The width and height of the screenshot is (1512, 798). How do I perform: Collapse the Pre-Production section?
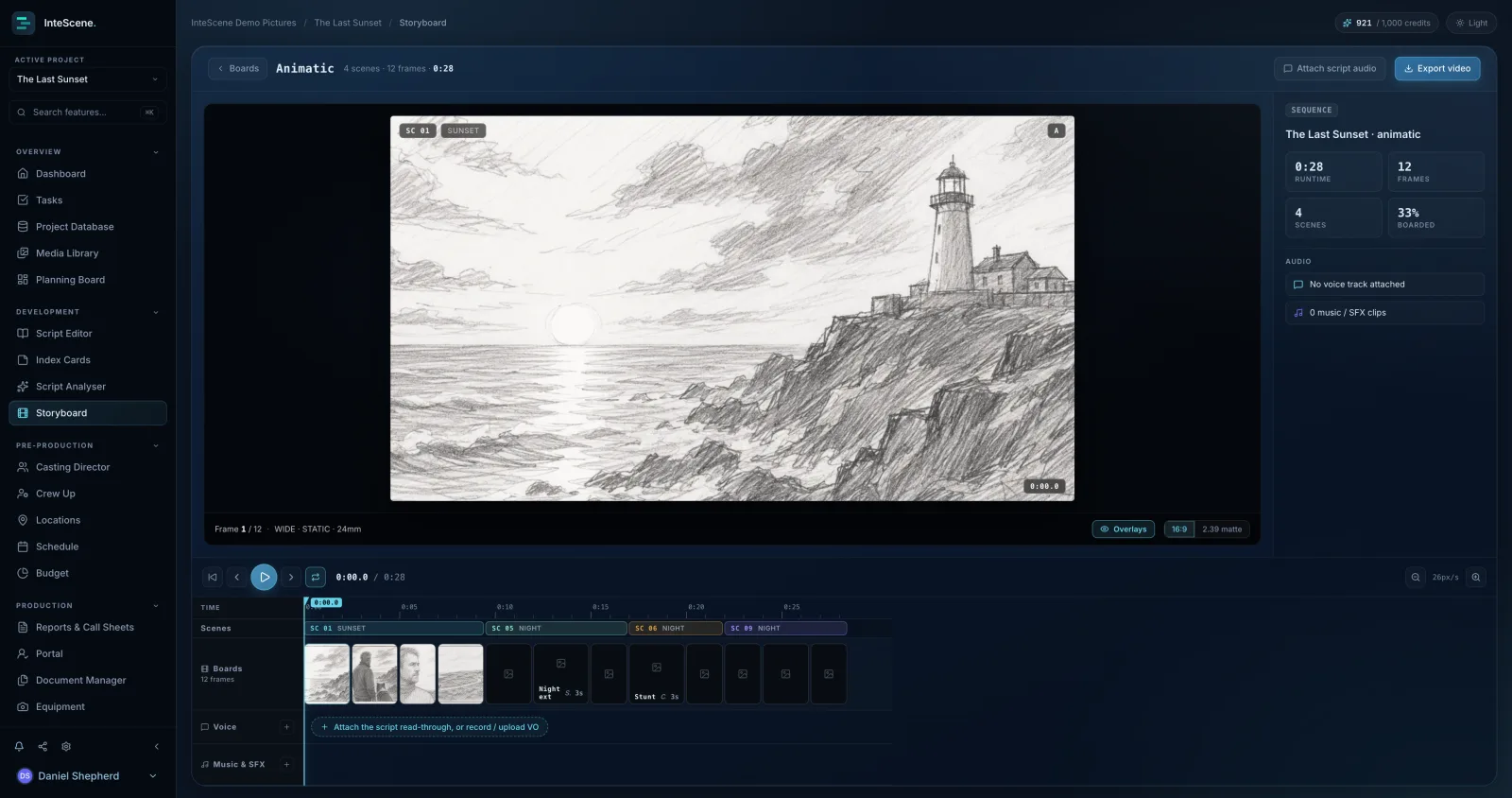(x=156, y=445)
